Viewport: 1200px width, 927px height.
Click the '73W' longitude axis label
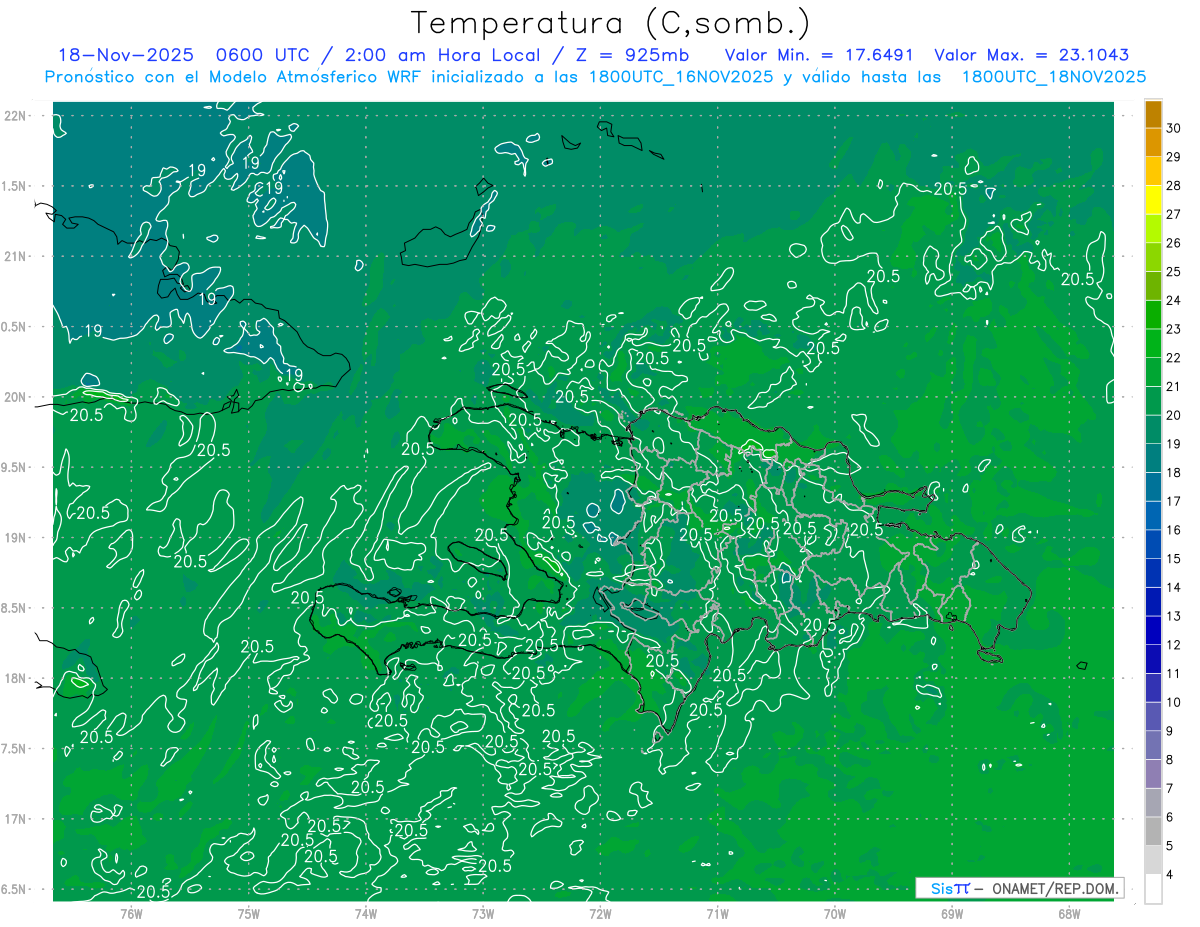[483, 913]
